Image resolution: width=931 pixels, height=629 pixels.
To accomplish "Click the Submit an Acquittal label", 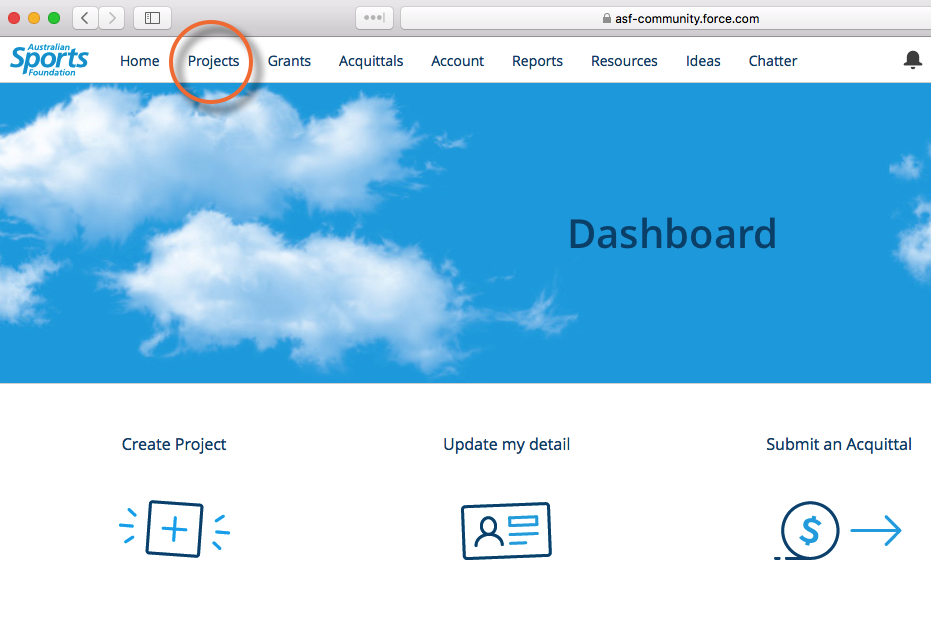I will point(838,444).
